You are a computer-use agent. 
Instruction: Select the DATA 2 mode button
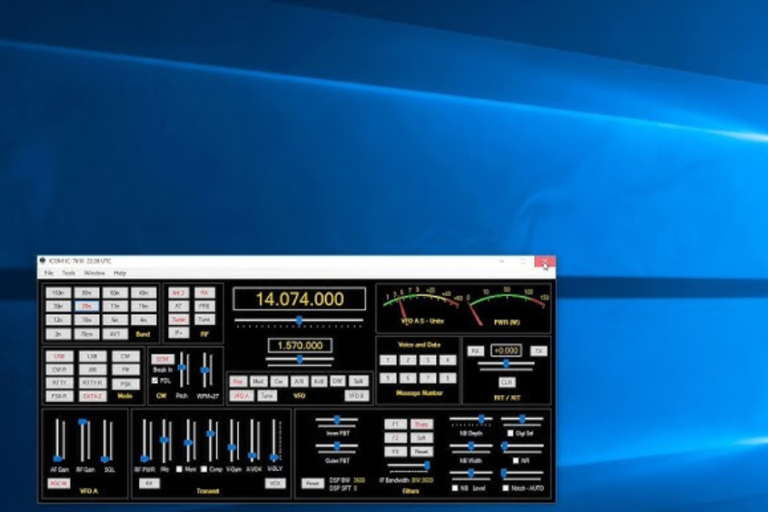(x=91, y=397)
